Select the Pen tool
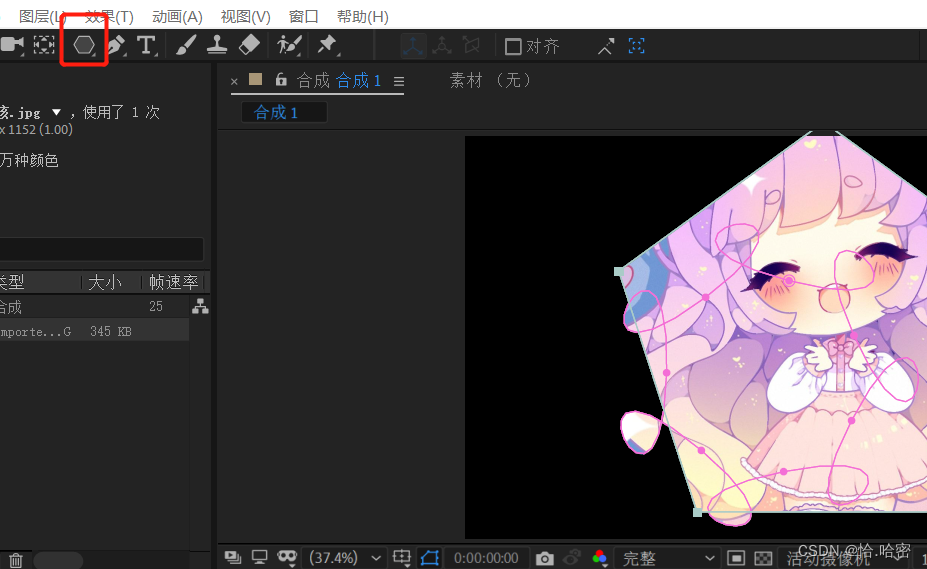927x569 pixels. tap(116, 45)
